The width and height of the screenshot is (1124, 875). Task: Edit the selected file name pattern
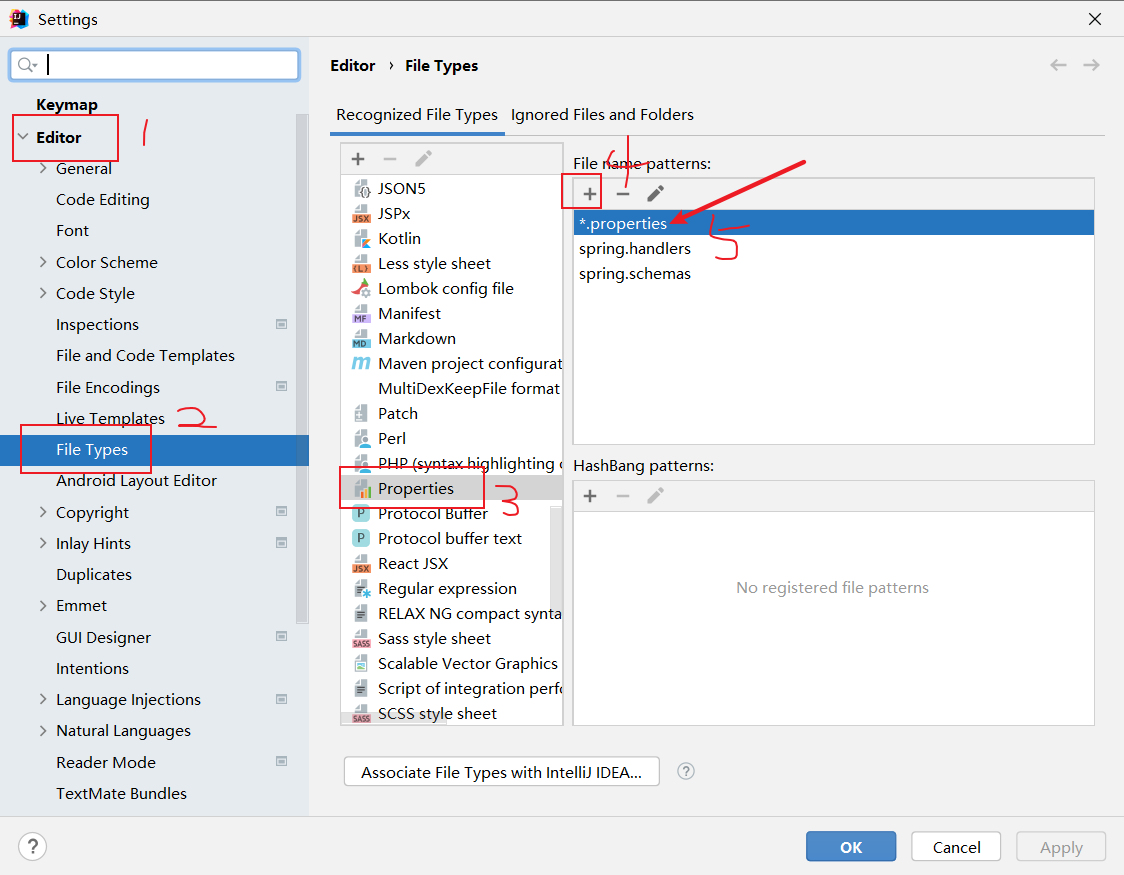click(x=655, y=193)
